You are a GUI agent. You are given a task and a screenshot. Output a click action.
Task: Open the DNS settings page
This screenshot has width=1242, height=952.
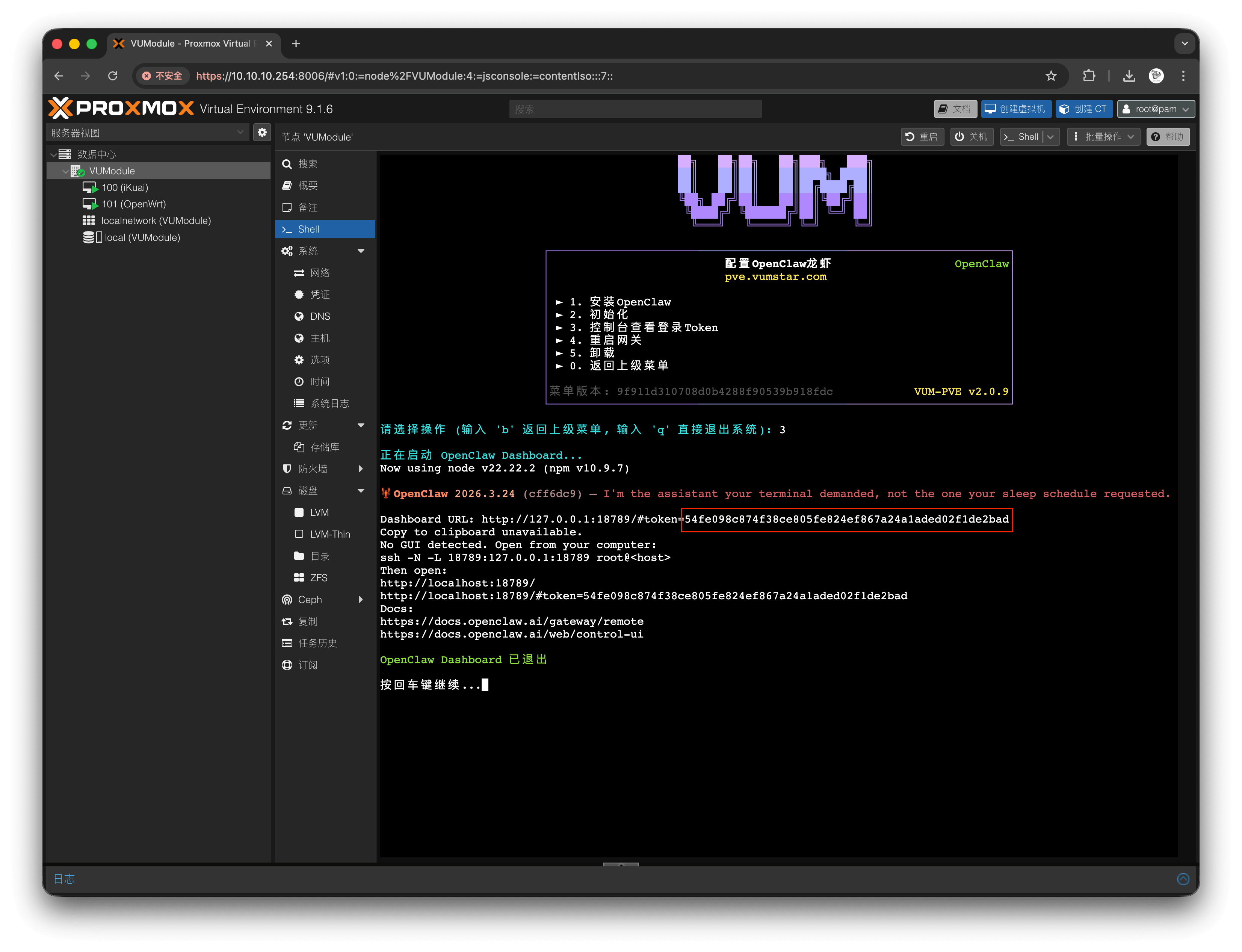(x=325, y=316)
